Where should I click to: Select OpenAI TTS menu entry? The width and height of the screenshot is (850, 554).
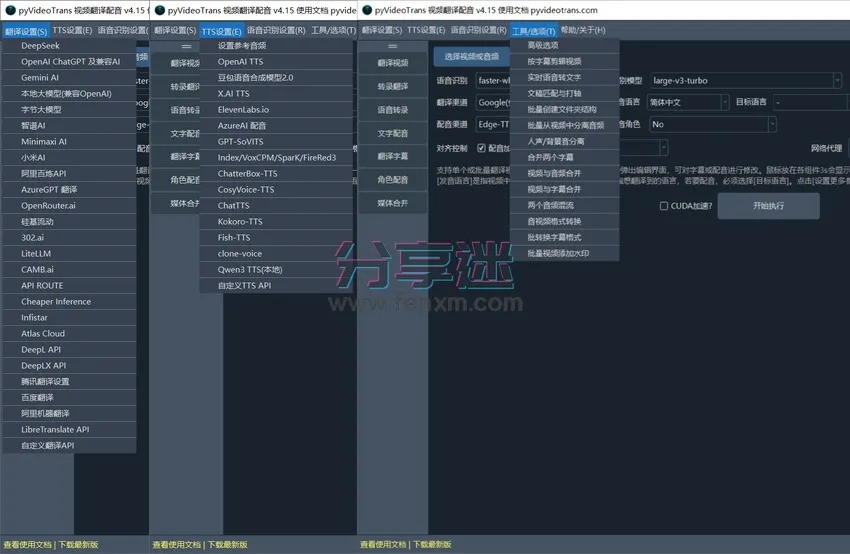[276, 62]
